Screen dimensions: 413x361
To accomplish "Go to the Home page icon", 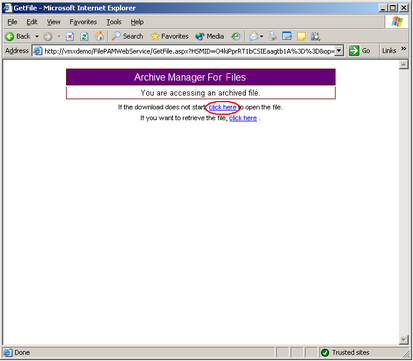I will [x=99, y=36].
